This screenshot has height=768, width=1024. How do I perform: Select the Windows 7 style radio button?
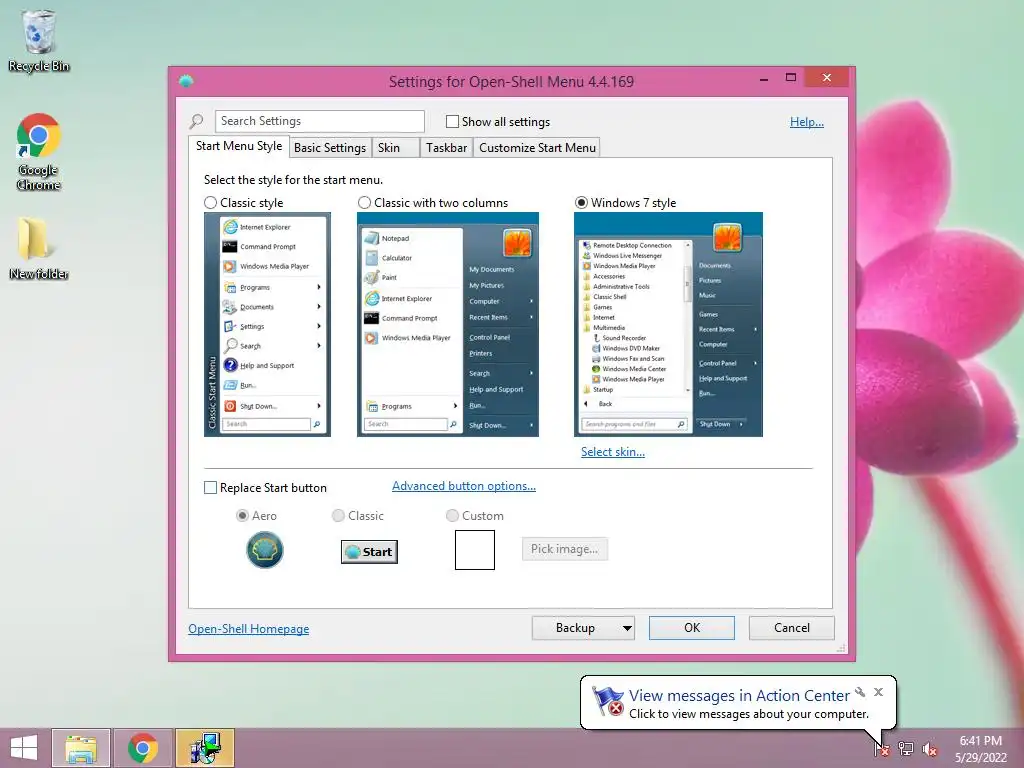tap(581, 202)
